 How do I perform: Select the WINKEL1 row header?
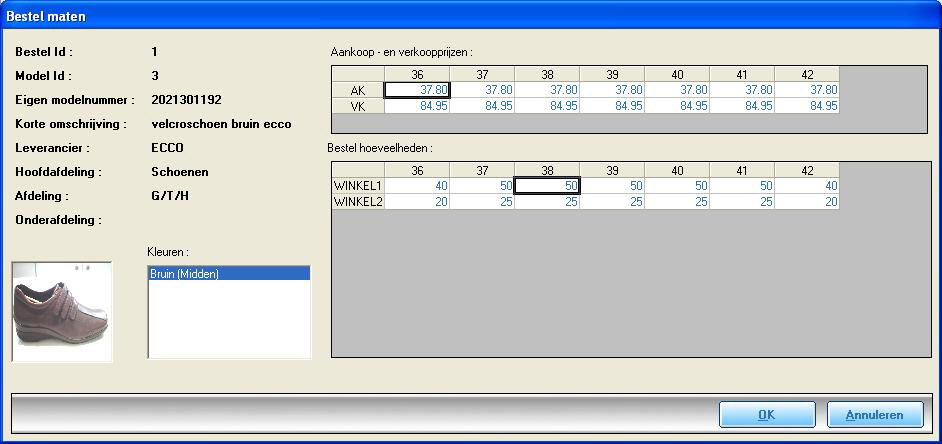coord(358,186)
